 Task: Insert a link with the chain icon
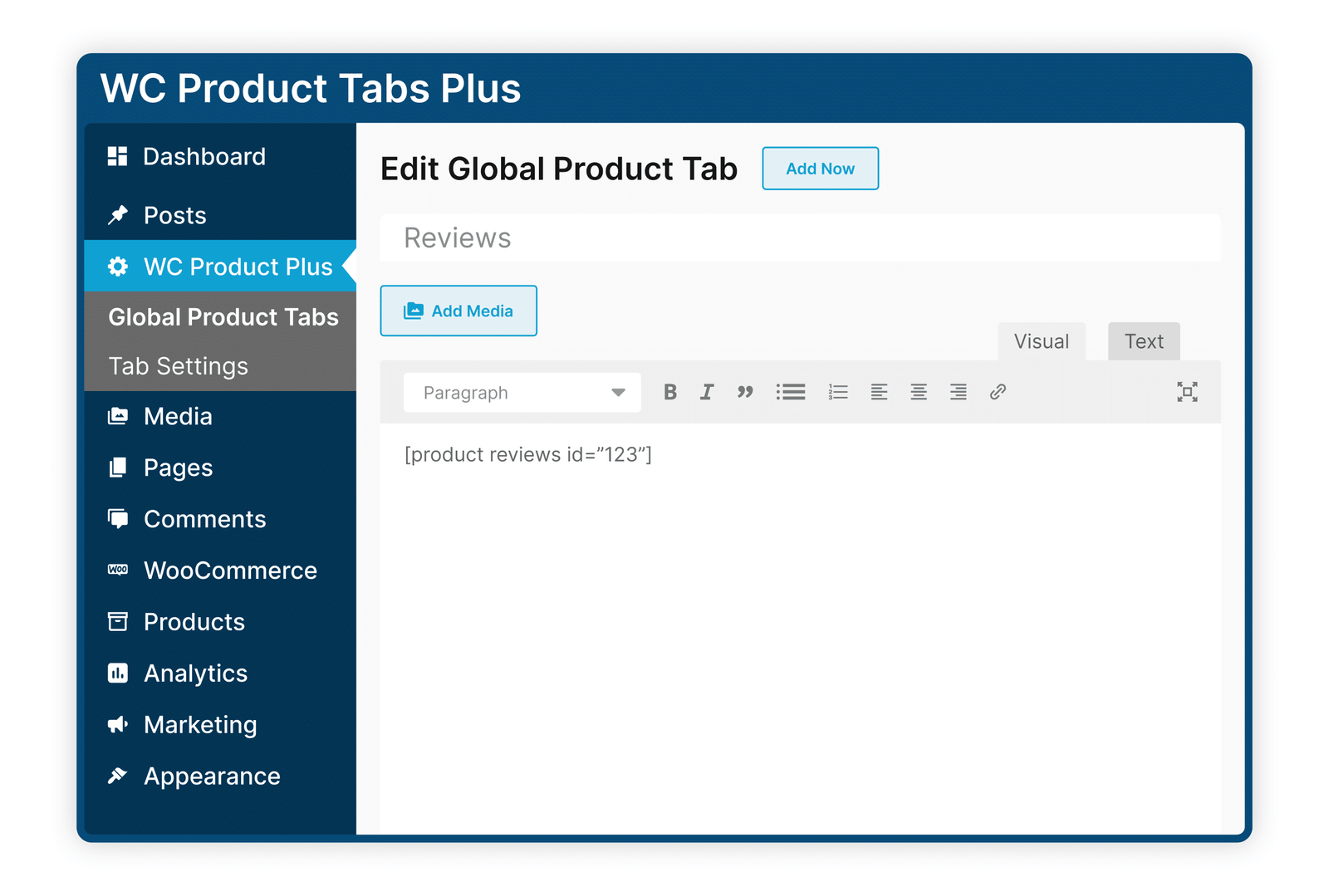pos(998,392)
